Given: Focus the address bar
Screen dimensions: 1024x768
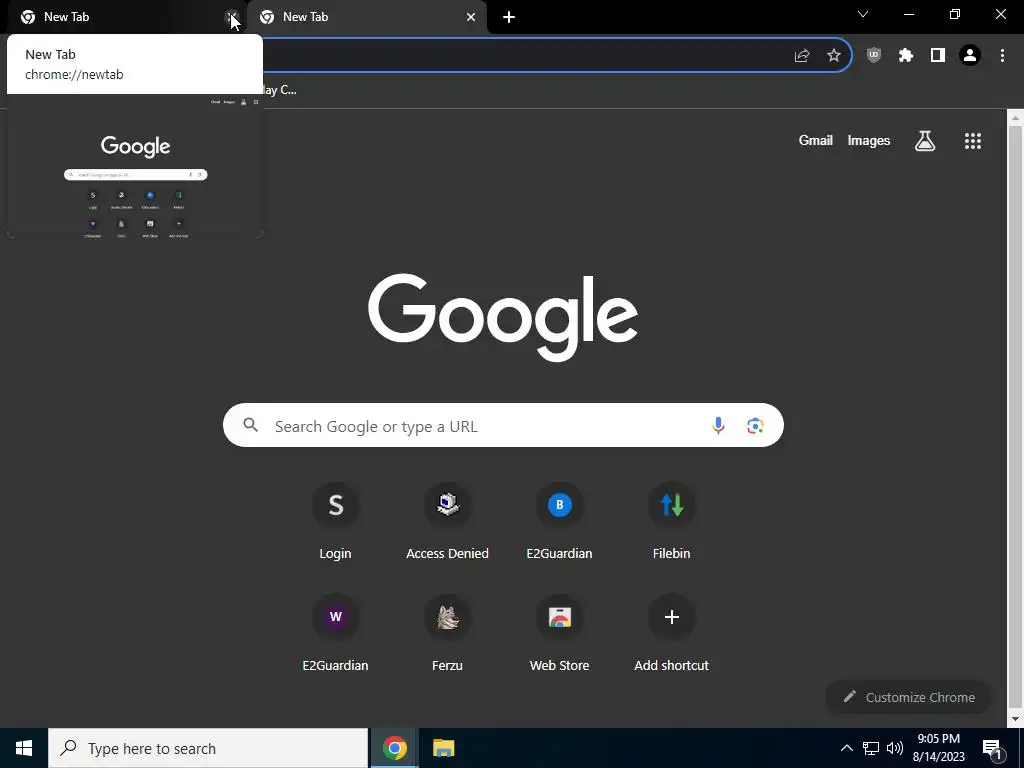Looking at the screenshot, I should click(x=522, y=56).
